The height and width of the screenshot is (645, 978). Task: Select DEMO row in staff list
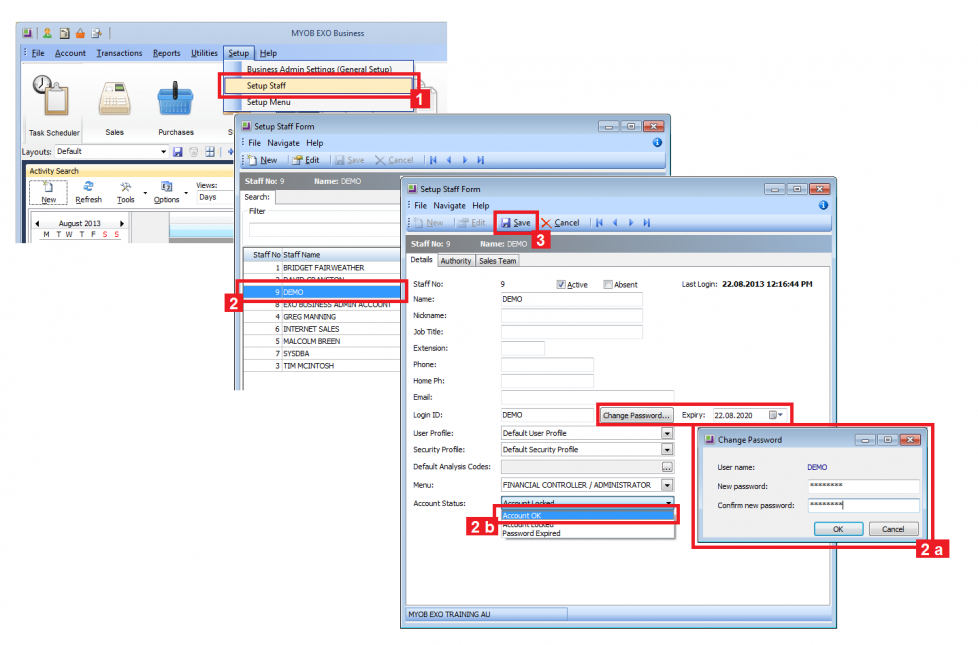(323, 292)
